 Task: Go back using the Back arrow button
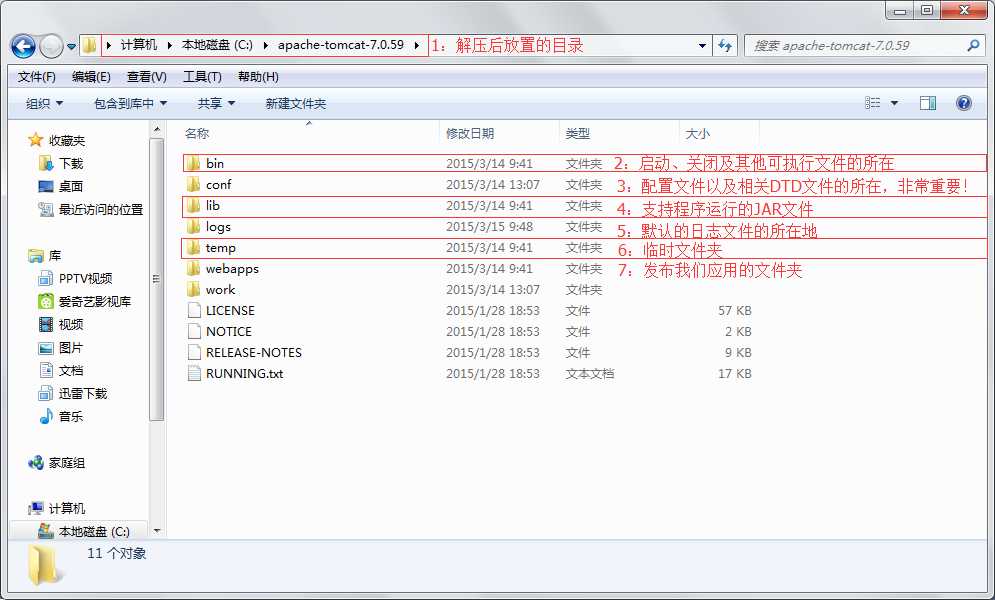23,46
